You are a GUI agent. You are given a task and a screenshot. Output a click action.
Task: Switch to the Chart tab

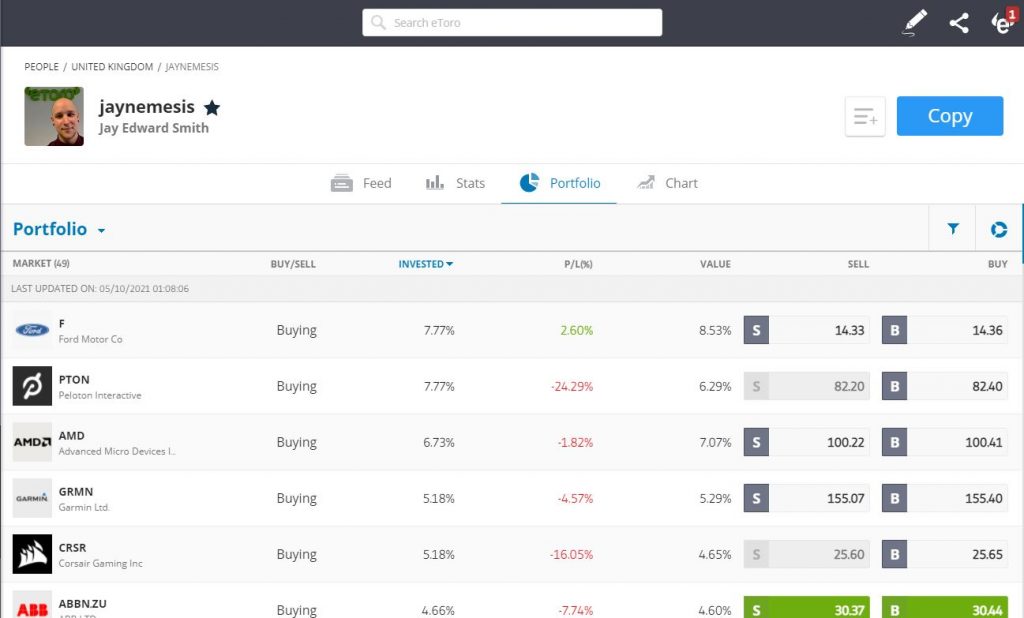pyautogui.click(x=667, y=184)
